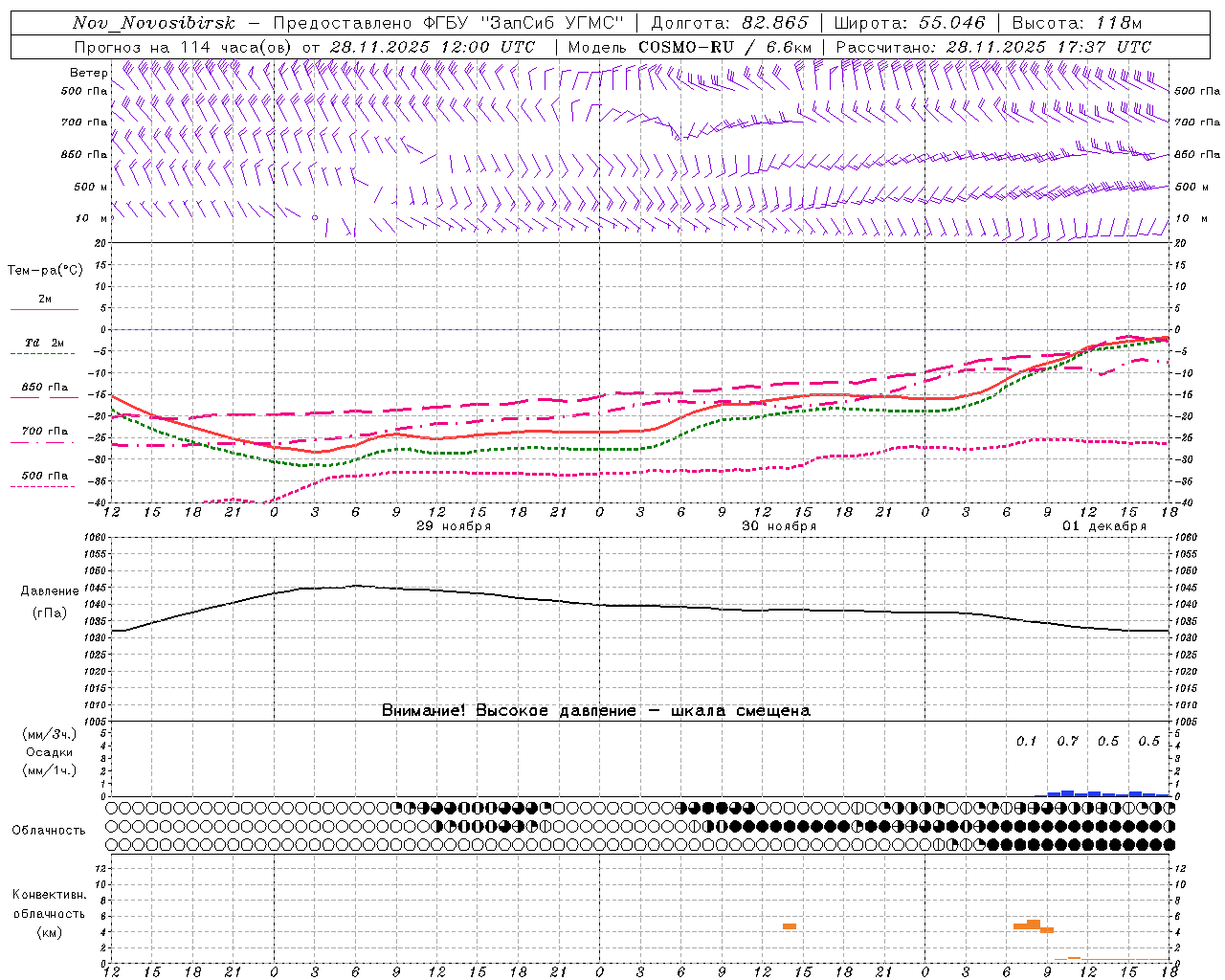Click the 29 ноября date label
This screenshot has height=980, width=1225.
(454, 526)
